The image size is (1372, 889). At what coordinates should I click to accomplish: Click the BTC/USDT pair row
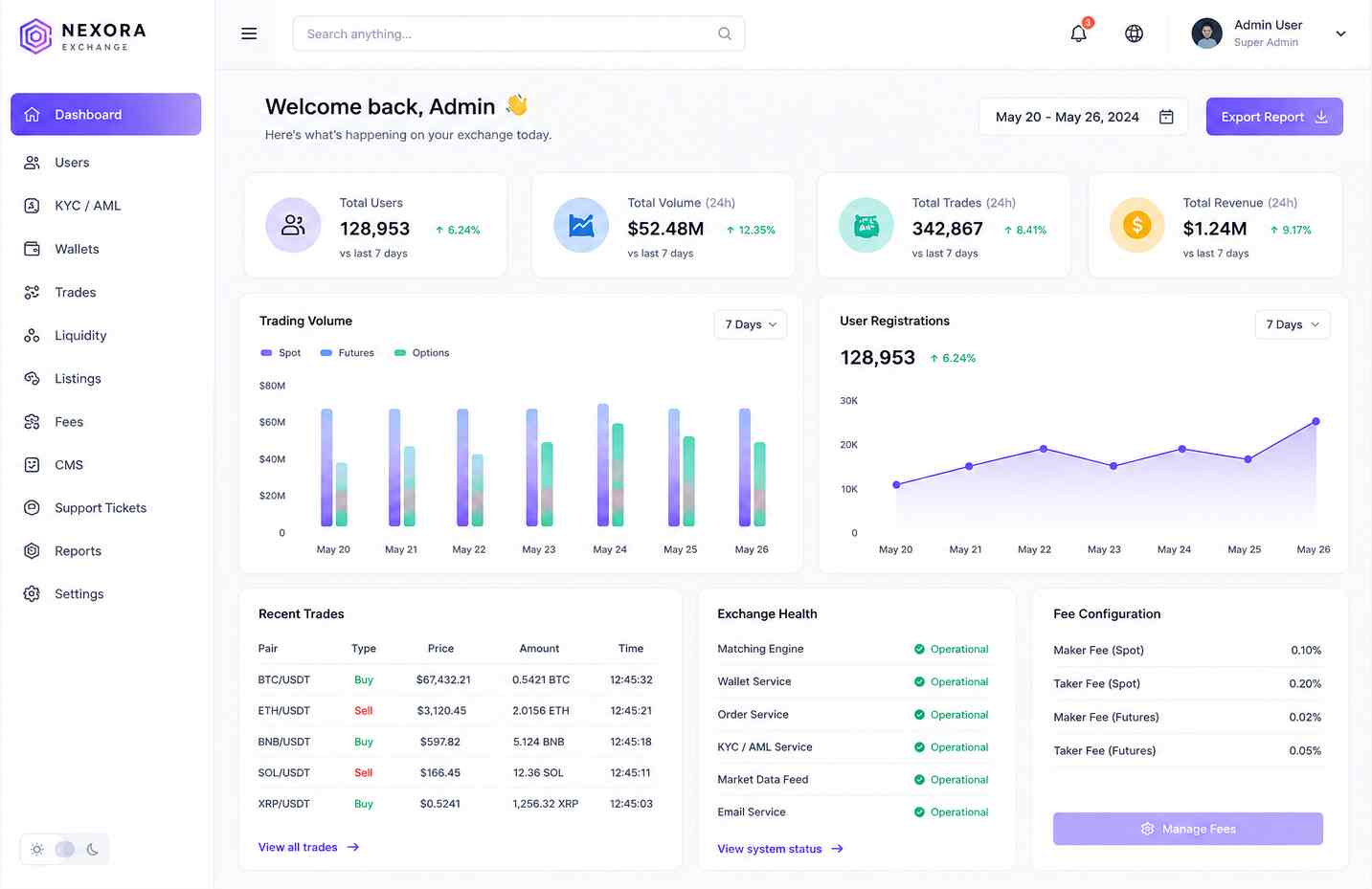456,679
